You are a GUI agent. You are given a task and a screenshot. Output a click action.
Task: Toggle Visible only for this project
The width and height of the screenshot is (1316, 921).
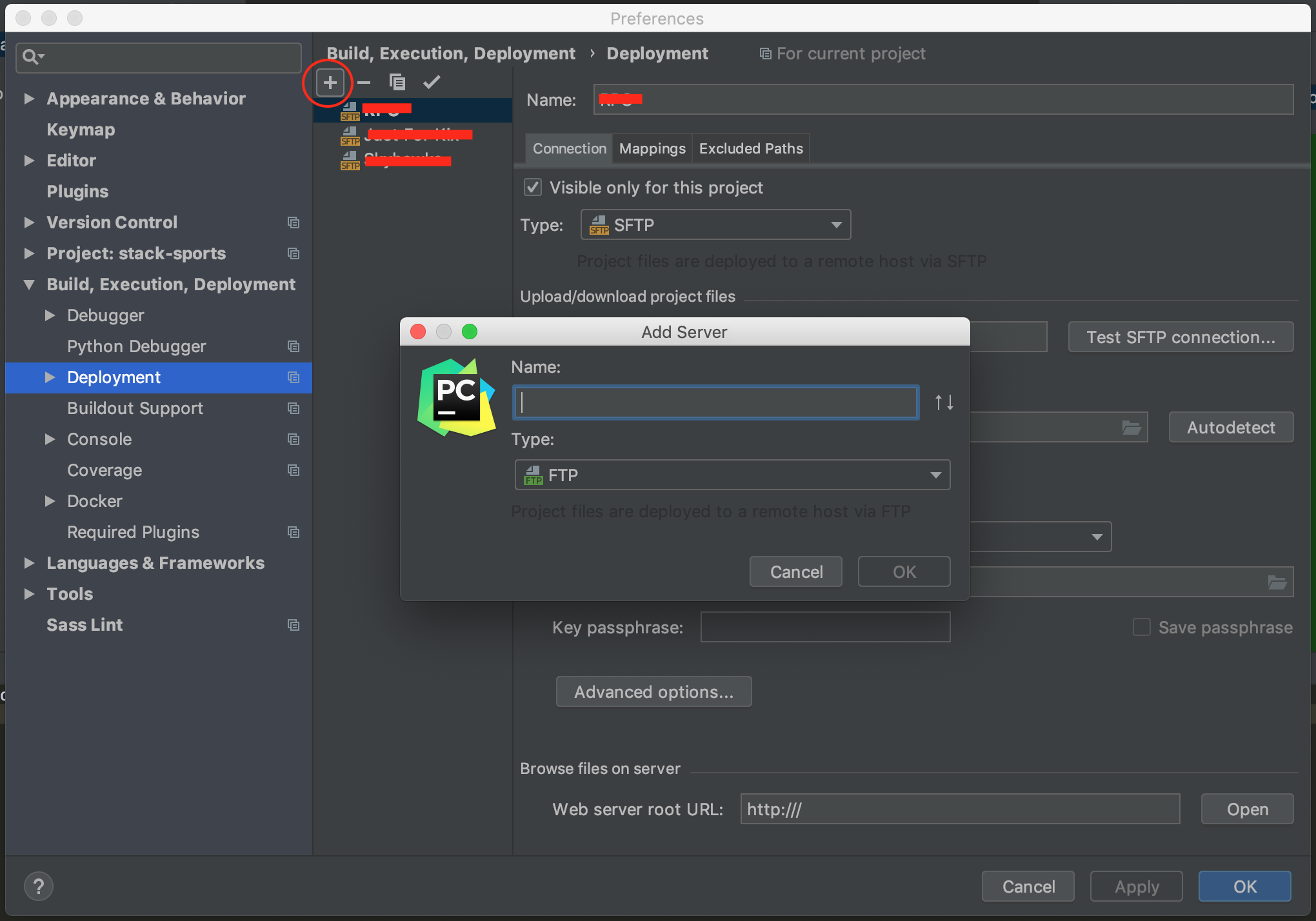click(x=533, y=188)
